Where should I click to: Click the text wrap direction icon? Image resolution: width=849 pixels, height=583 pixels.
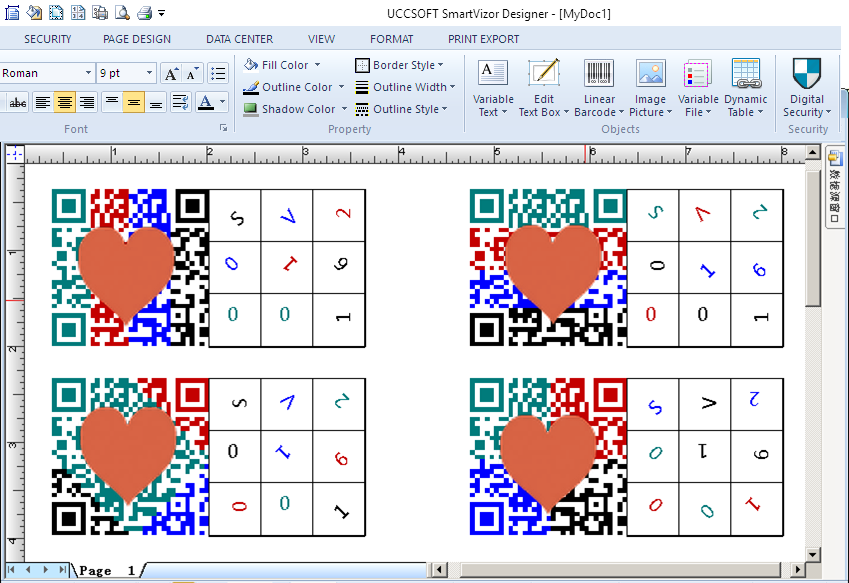coord(181,102)
